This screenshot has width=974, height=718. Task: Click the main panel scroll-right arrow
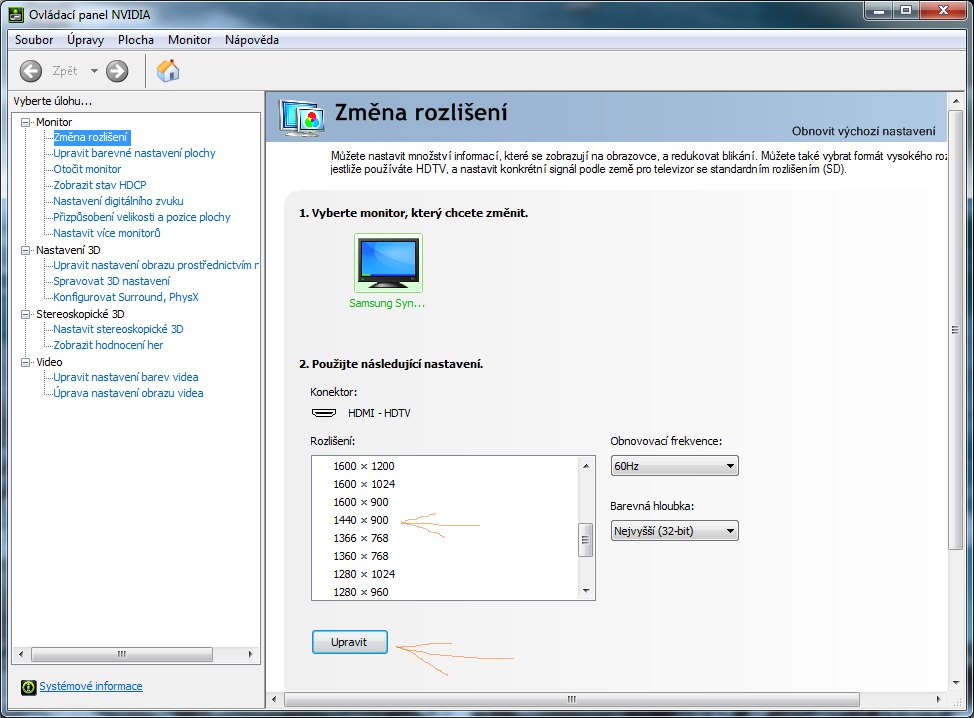(x=939, y=699)
